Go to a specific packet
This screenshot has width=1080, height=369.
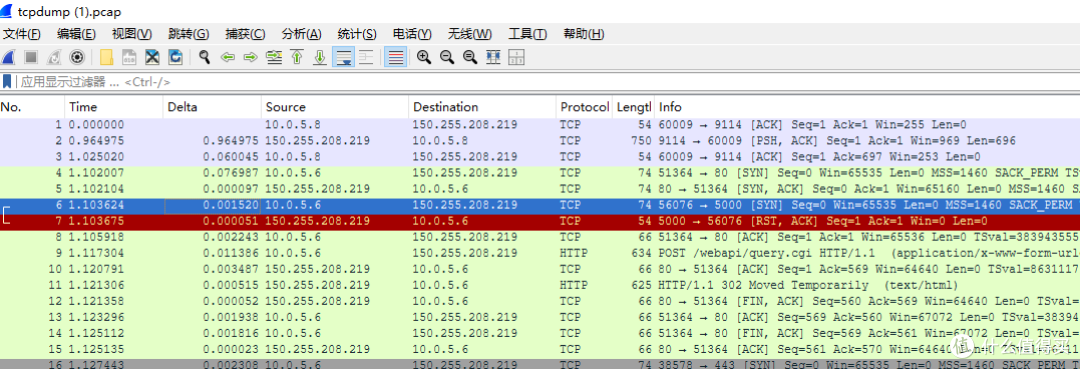tap(274, 58)
